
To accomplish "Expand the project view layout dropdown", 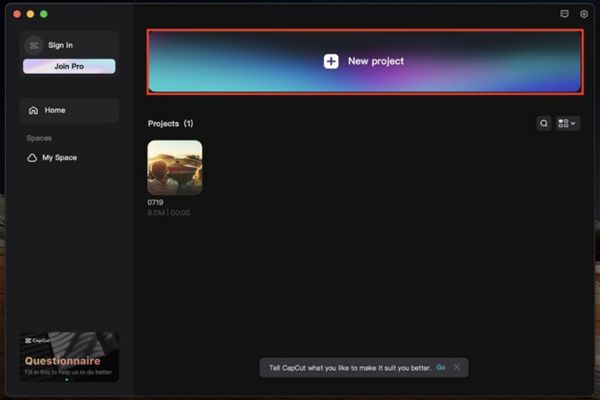I will pos(568,123).
